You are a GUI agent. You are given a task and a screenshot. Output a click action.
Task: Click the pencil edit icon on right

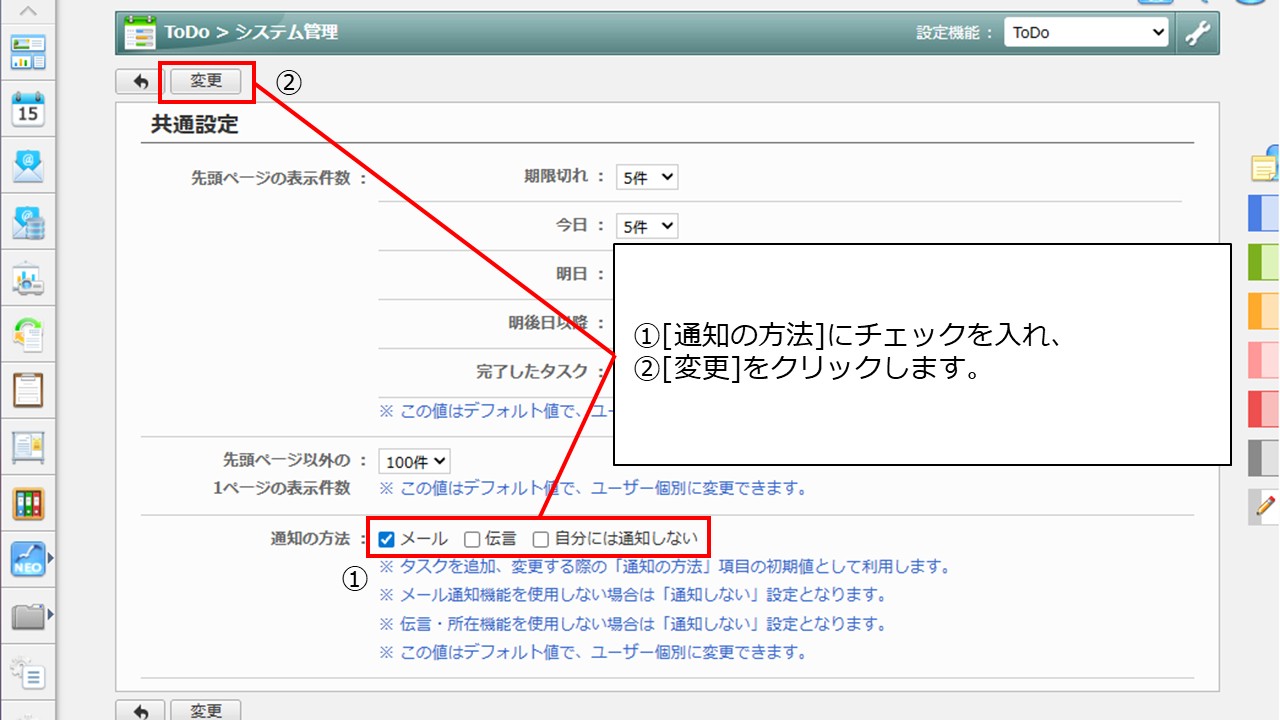1264,507
